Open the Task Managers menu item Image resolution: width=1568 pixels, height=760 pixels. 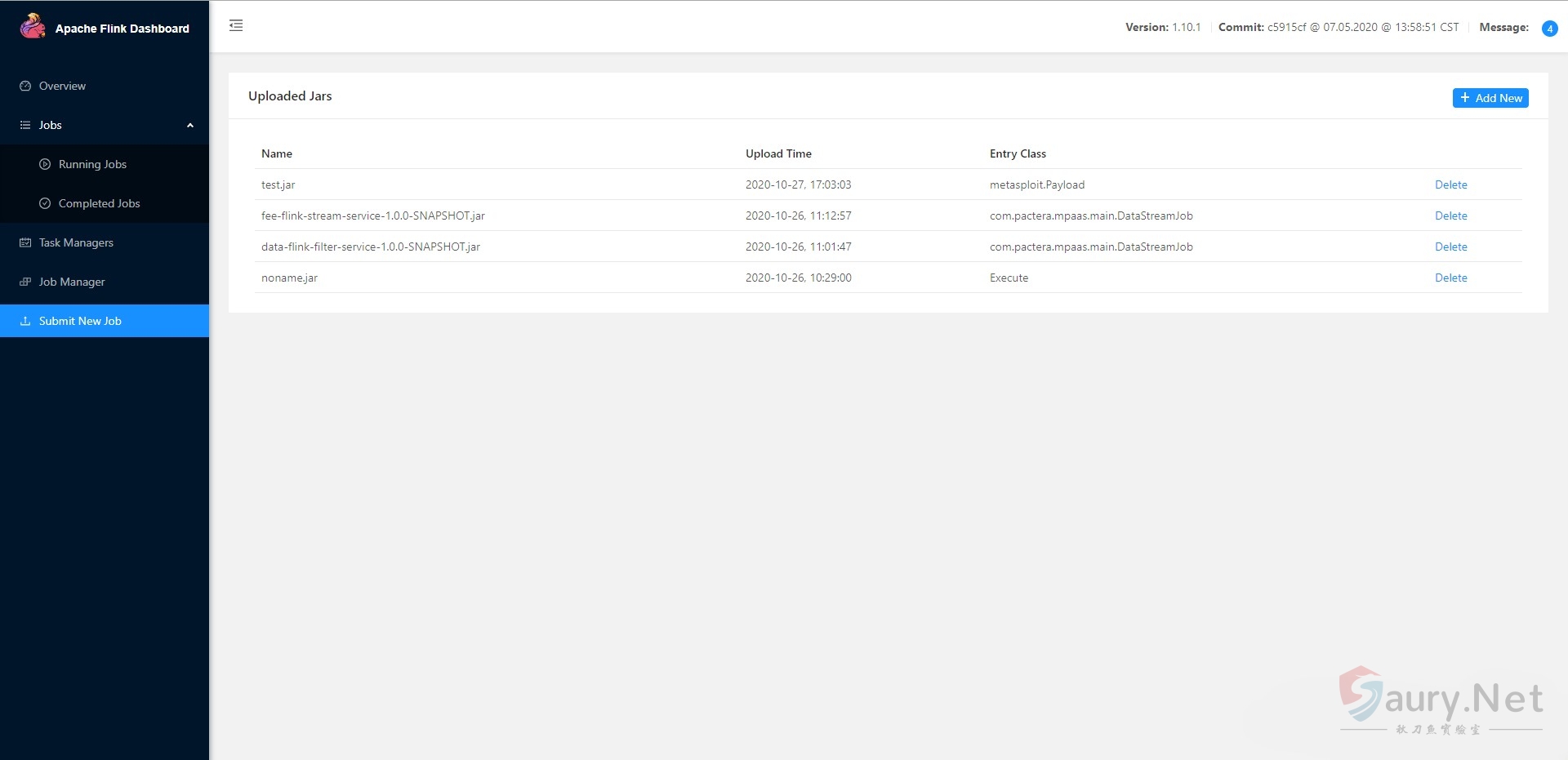coord(76,242)
